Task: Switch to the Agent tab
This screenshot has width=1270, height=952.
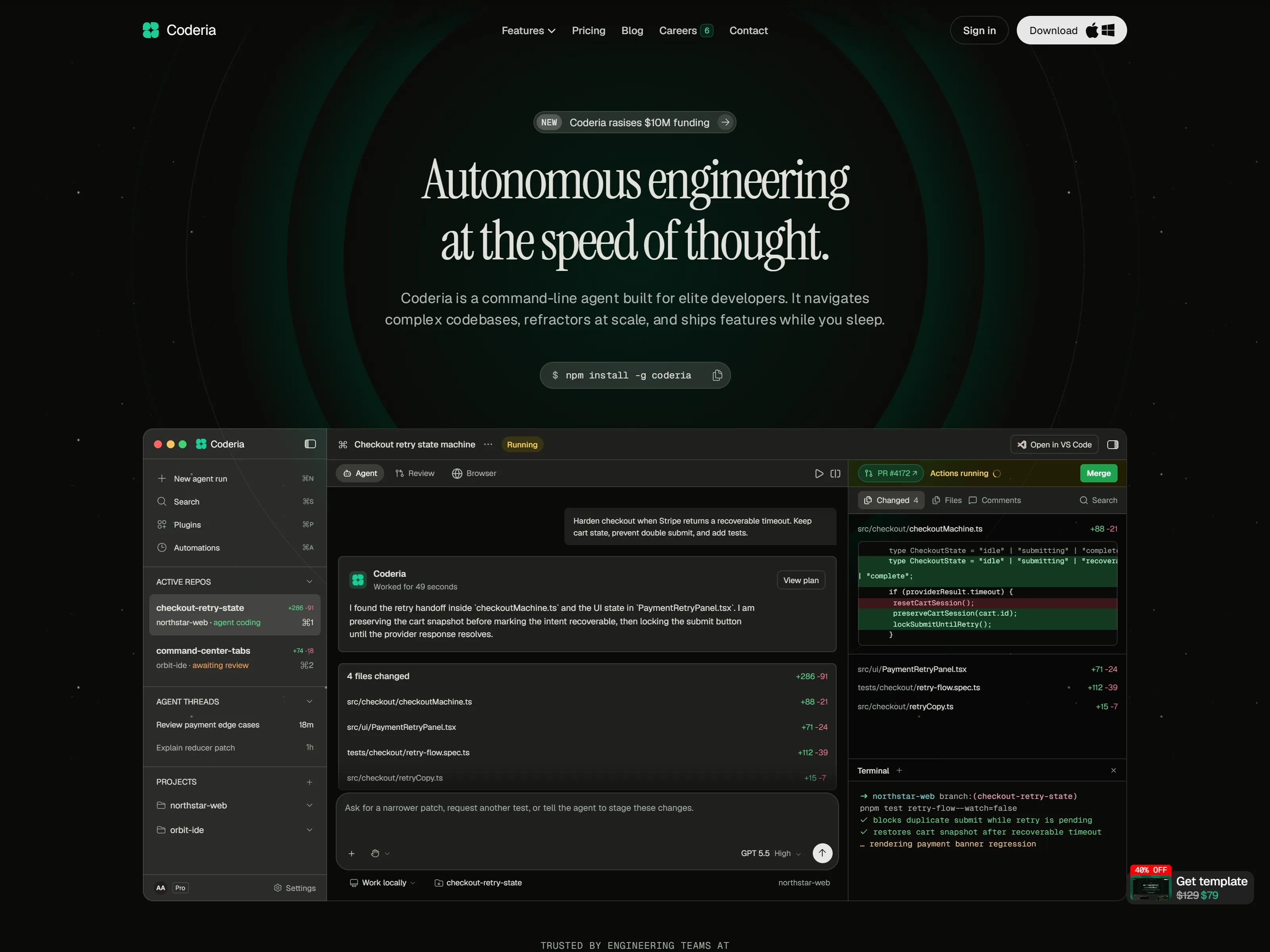Action: pos(360,473)
